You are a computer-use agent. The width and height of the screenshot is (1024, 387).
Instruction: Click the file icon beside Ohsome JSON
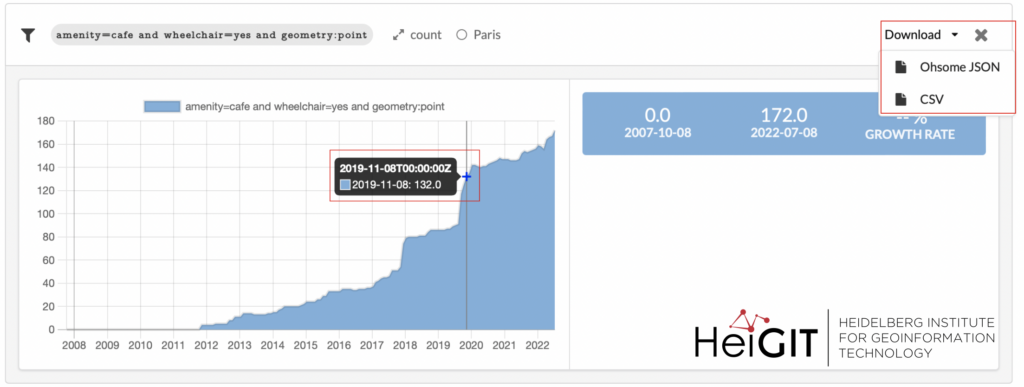901,67
